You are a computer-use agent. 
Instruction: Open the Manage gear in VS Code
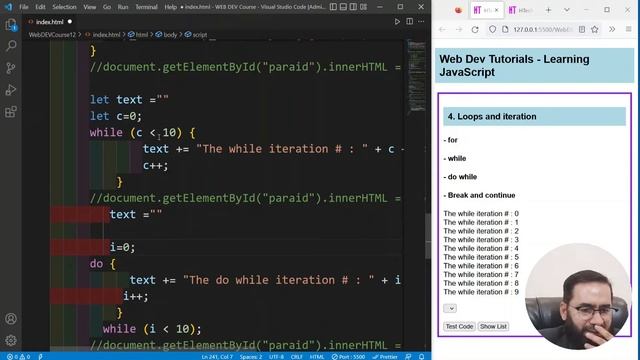(x=11, y=340)
